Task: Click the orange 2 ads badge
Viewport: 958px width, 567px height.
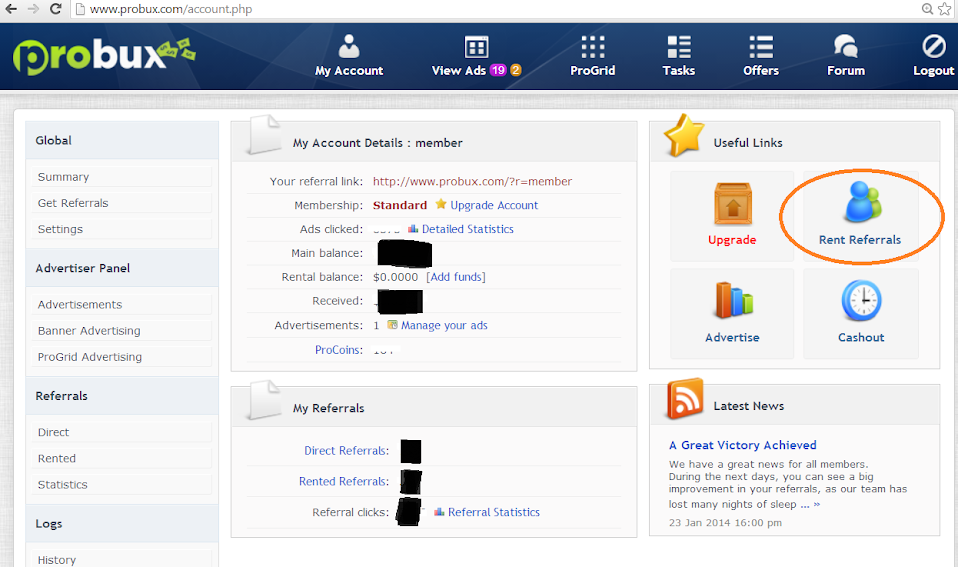Action: coord(516,70)
